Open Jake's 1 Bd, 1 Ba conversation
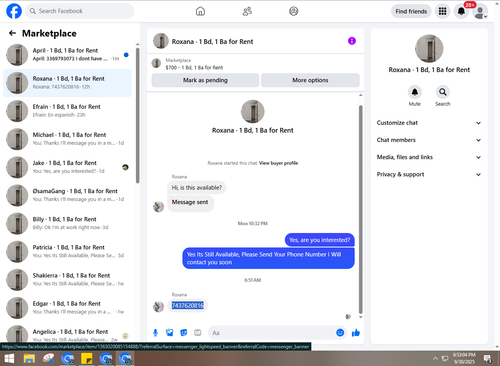Viewport: 500px width, 366px height. pos(67,167)
